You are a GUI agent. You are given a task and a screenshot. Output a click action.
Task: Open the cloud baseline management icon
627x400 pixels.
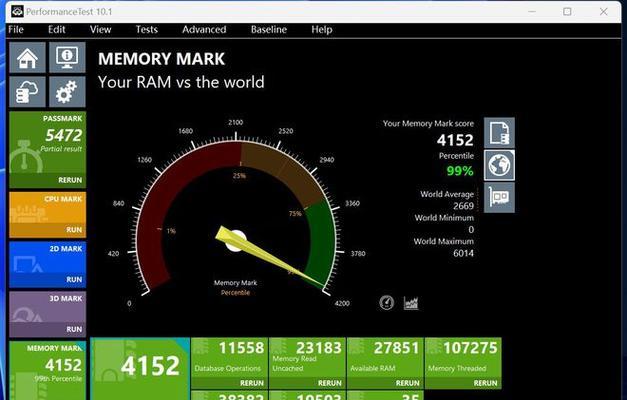click(x=27, y=92)
